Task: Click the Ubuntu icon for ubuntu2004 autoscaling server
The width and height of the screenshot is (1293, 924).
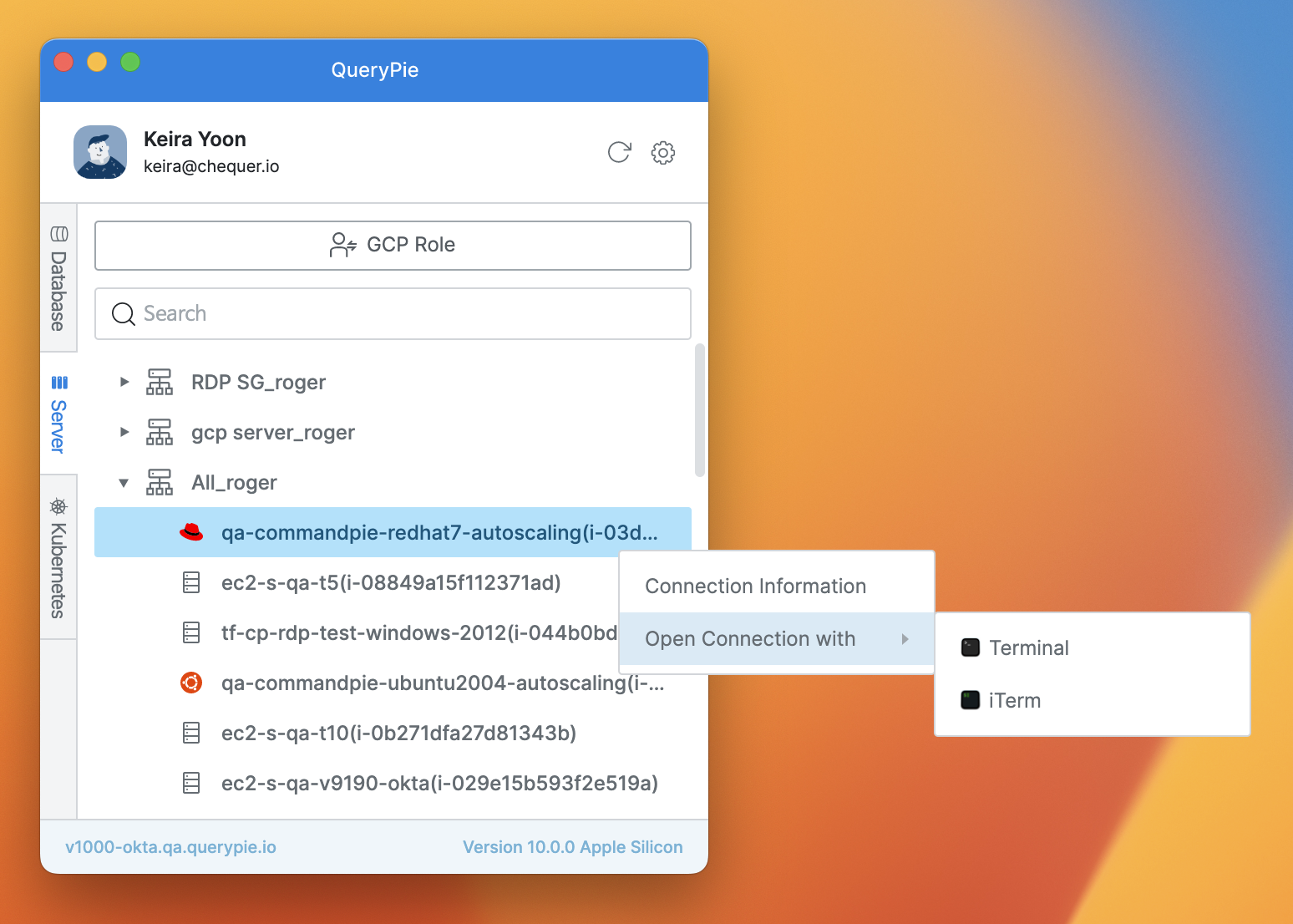Action: coord(191,683)
